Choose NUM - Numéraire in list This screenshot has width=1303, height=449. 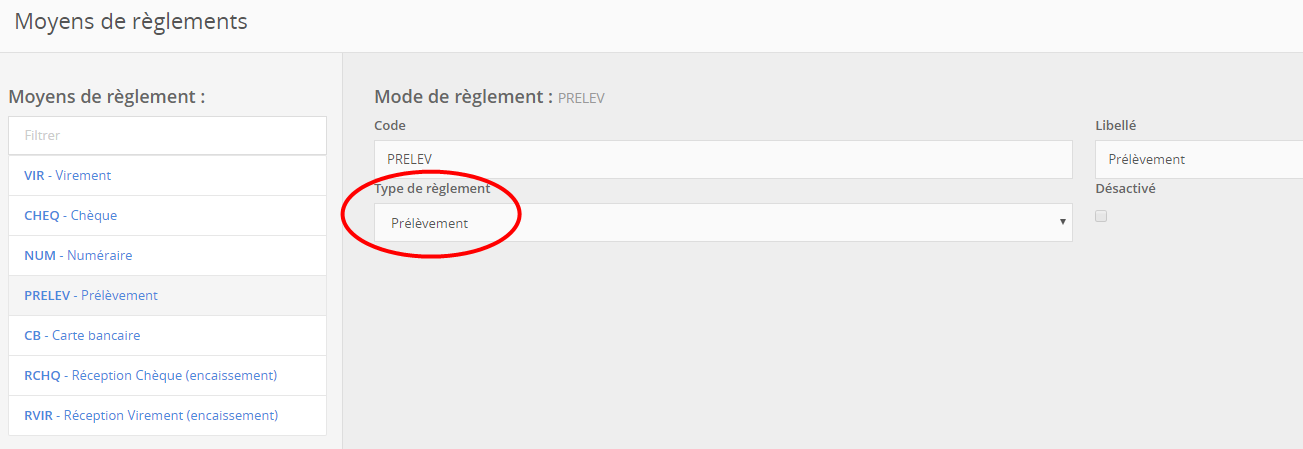point(78,255)
